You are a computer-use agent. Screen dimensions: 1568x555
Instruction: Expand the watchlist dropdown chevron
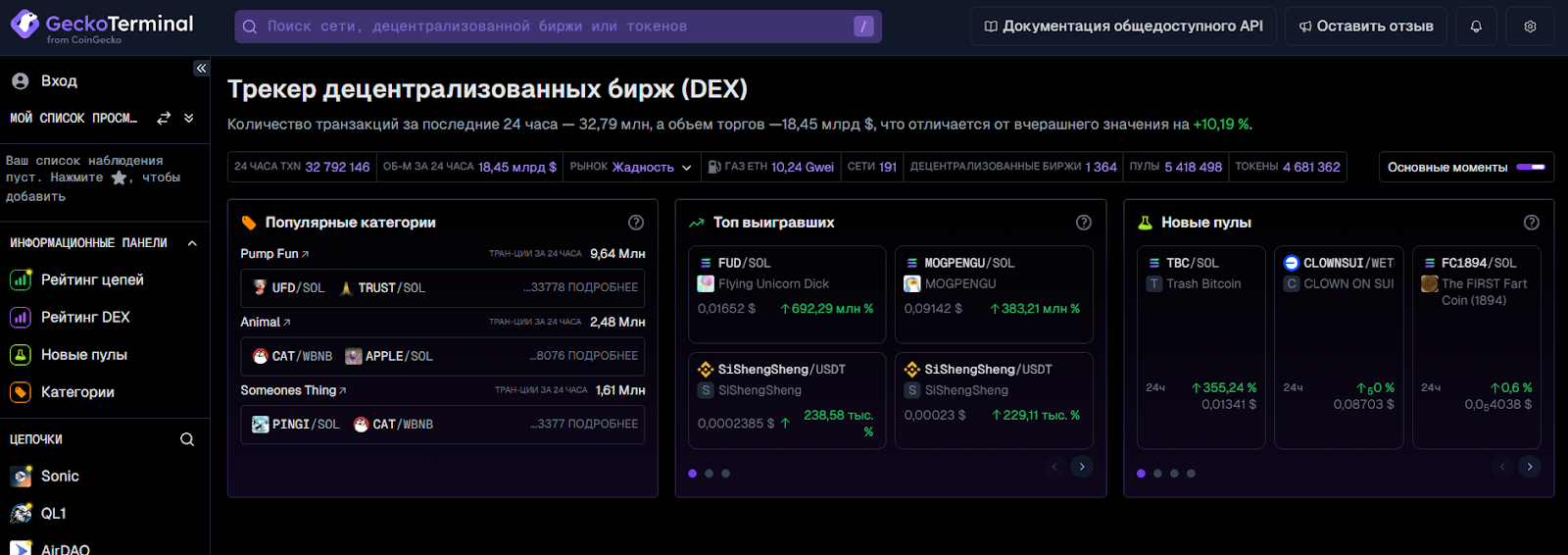pyautogui.click(x=189, y=118)
